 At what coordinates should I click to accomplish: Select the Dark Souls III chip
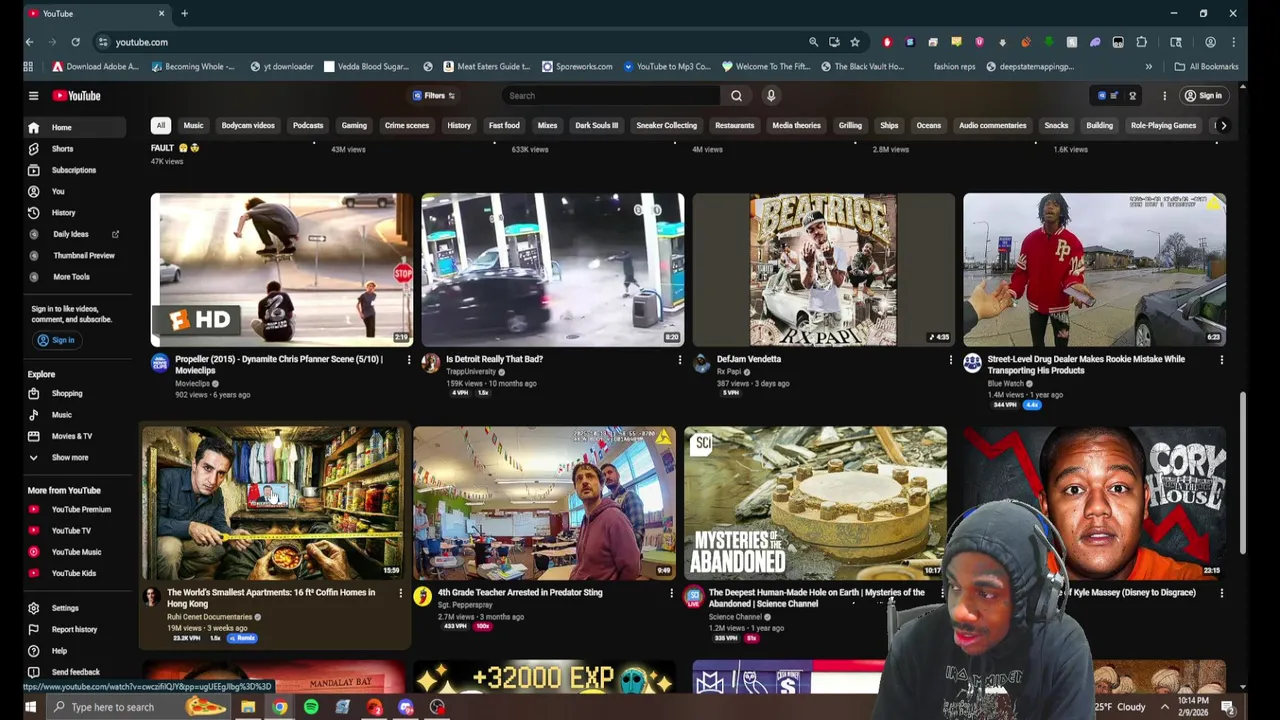(x=596, y=125)
